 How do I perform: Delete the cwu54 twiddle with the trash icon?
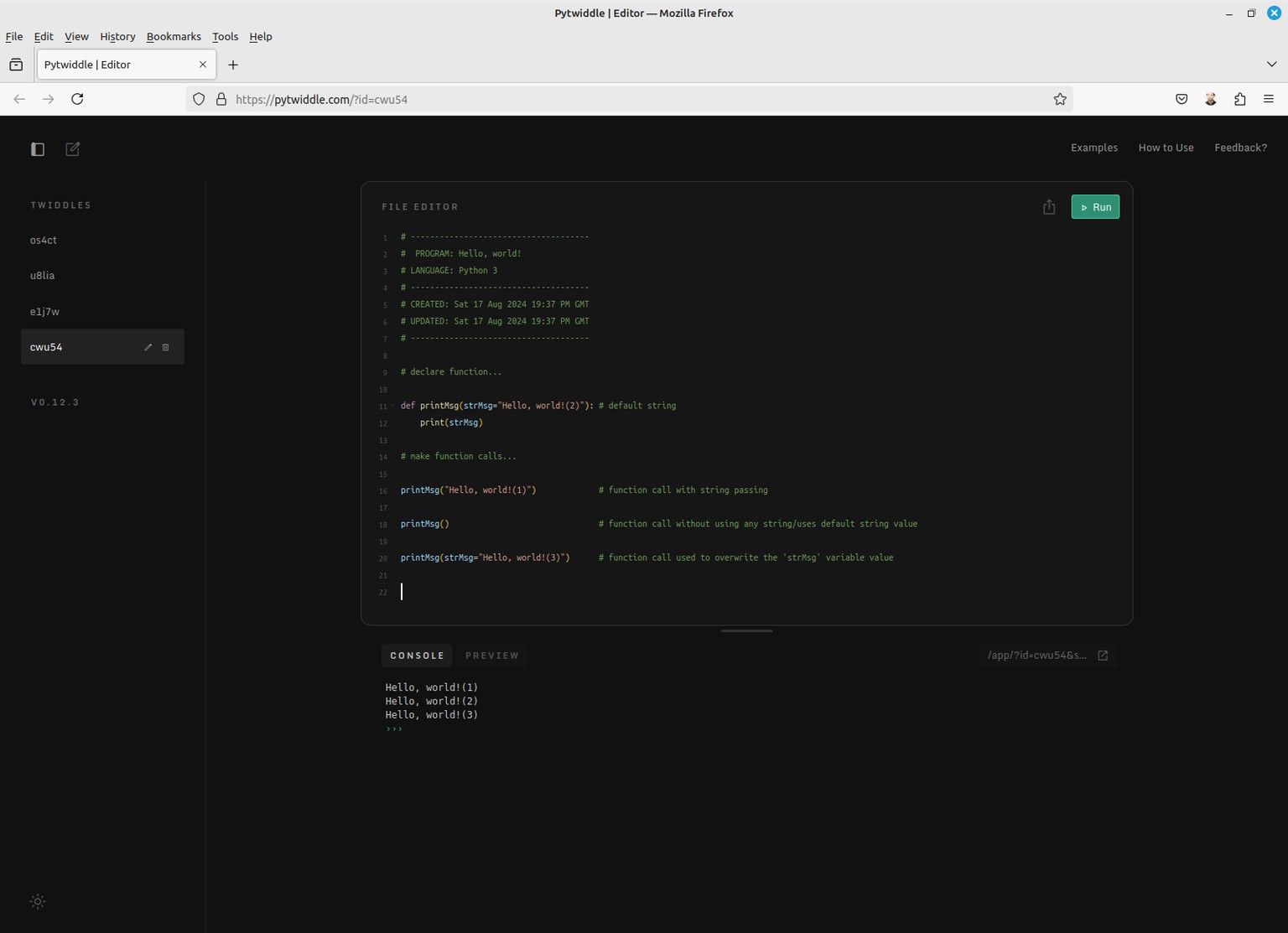165,347
